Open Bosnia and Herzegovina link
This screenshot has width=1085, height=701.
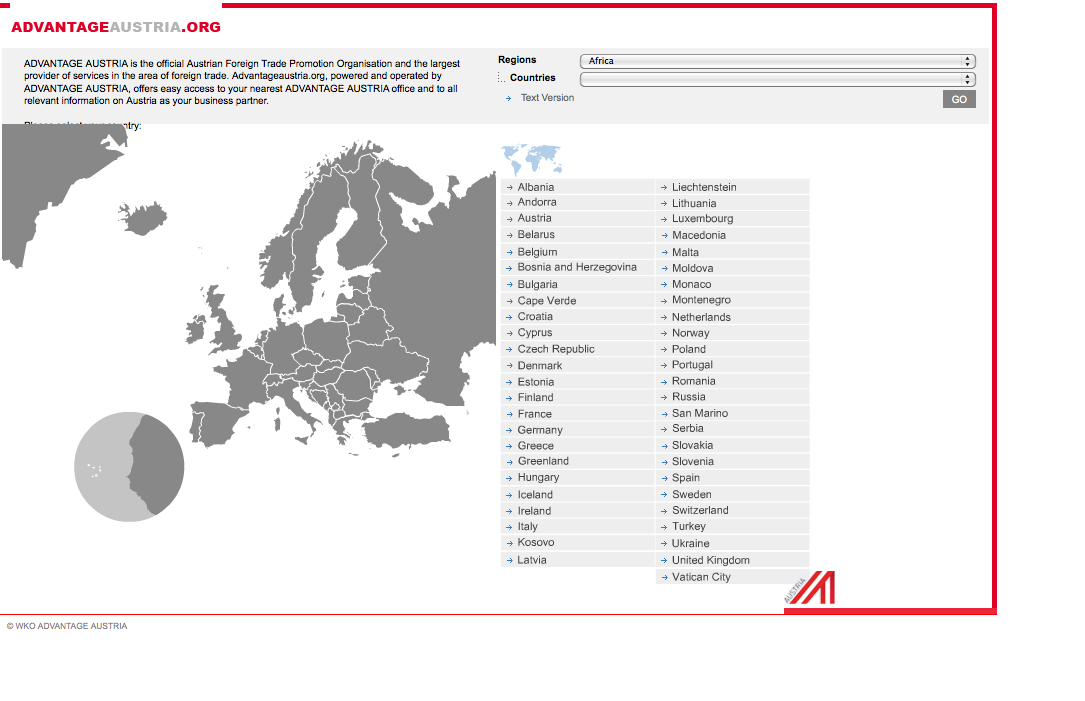click(x=577, y=267)
